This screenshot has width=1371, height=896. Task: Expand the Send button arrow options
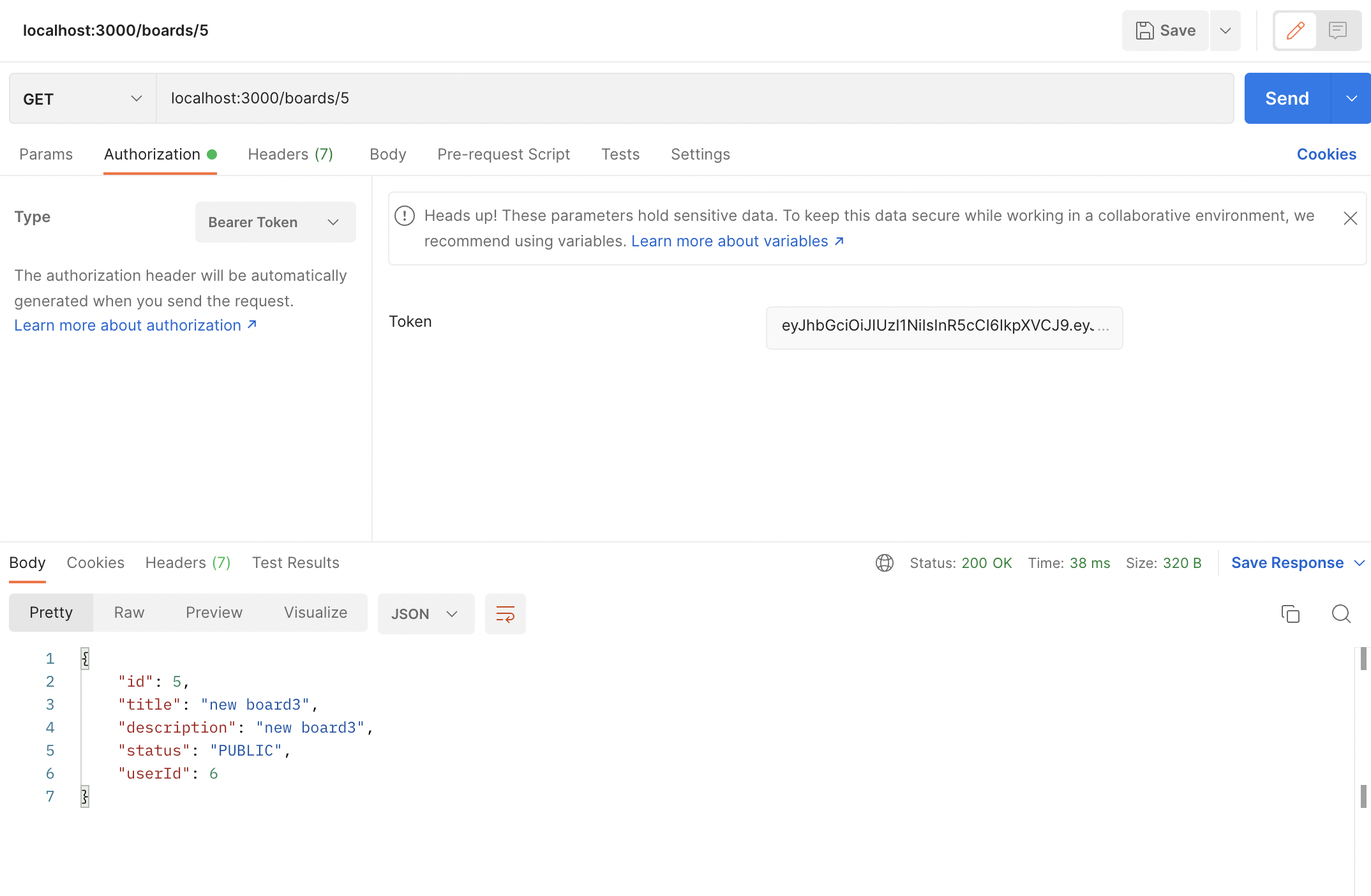tap(1351, 98)
